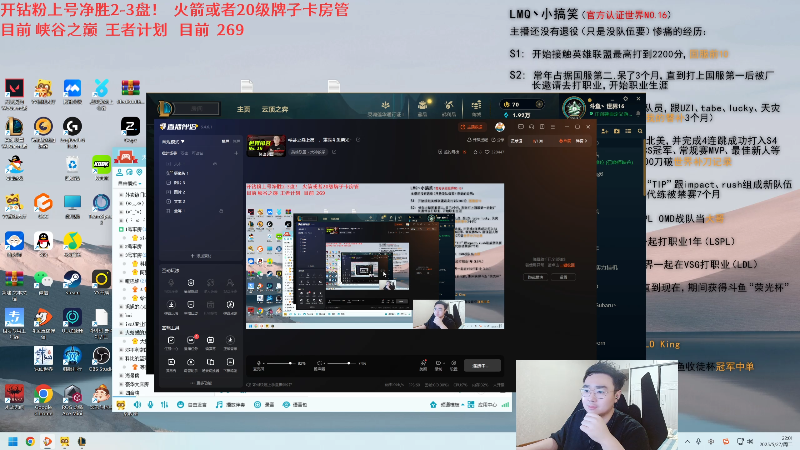
Task: Click League client icon on the taskbar
Action: (82, 441)
